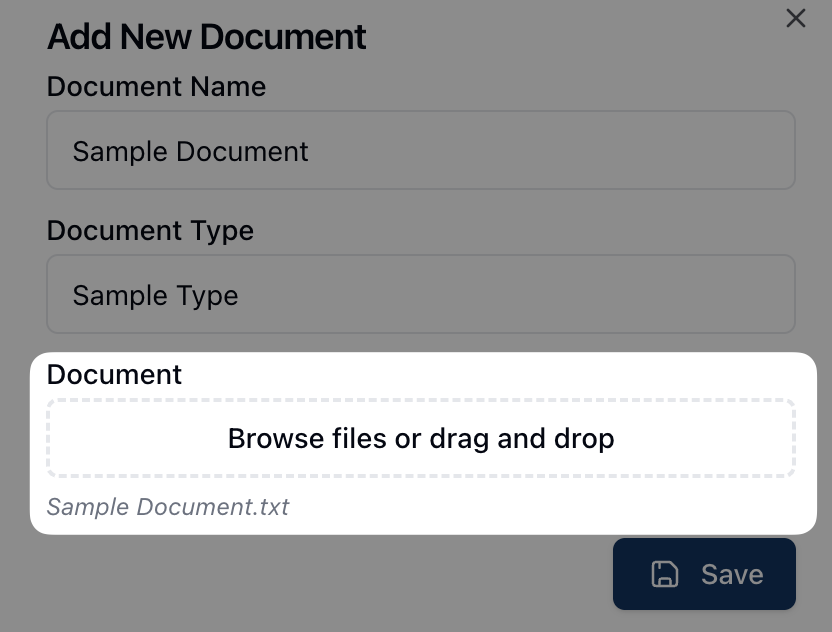Close the Add New Document dialog
The height and width of the screenshot is (632, 832).
[796, 18]
